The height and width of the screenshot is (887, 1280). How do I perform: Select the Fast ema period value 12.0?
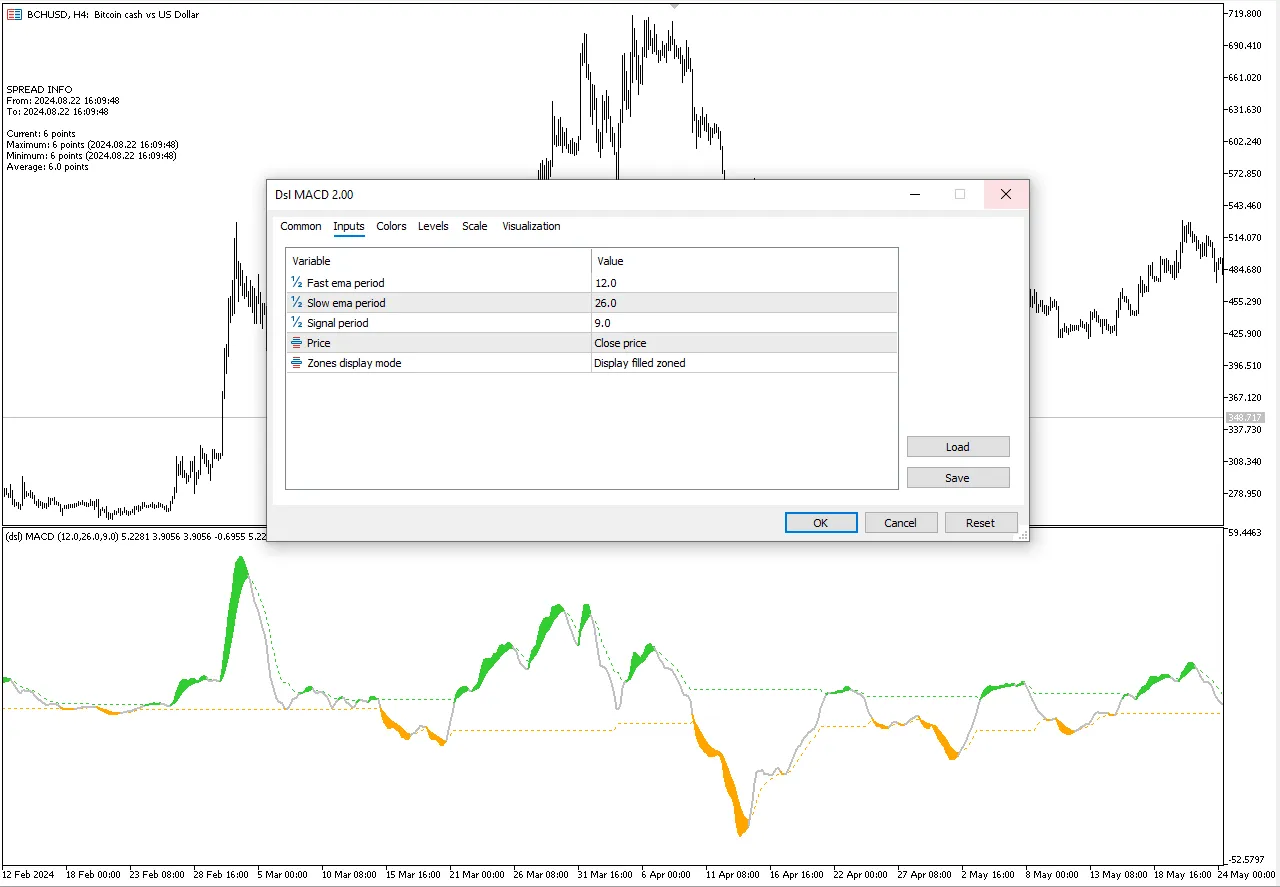coord(744,283)
